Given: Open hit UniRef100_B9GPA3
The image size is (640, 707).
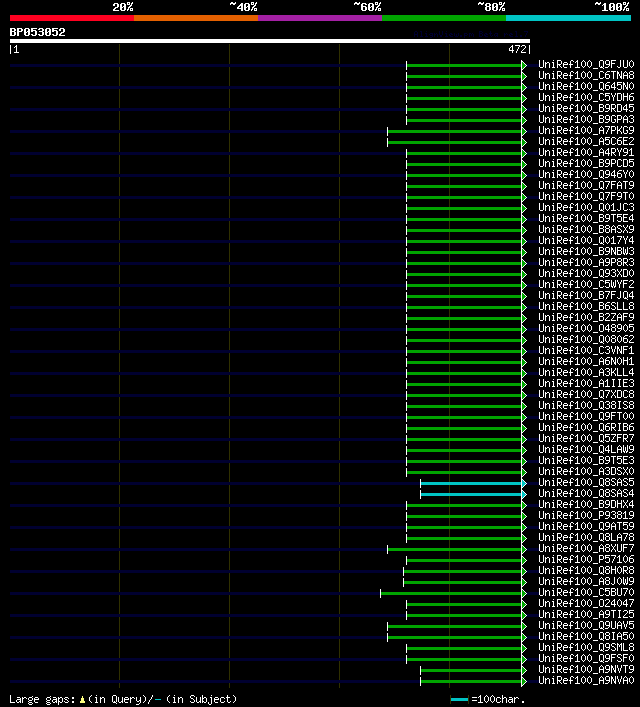Looking at the screenshot, I should (586, 119).
